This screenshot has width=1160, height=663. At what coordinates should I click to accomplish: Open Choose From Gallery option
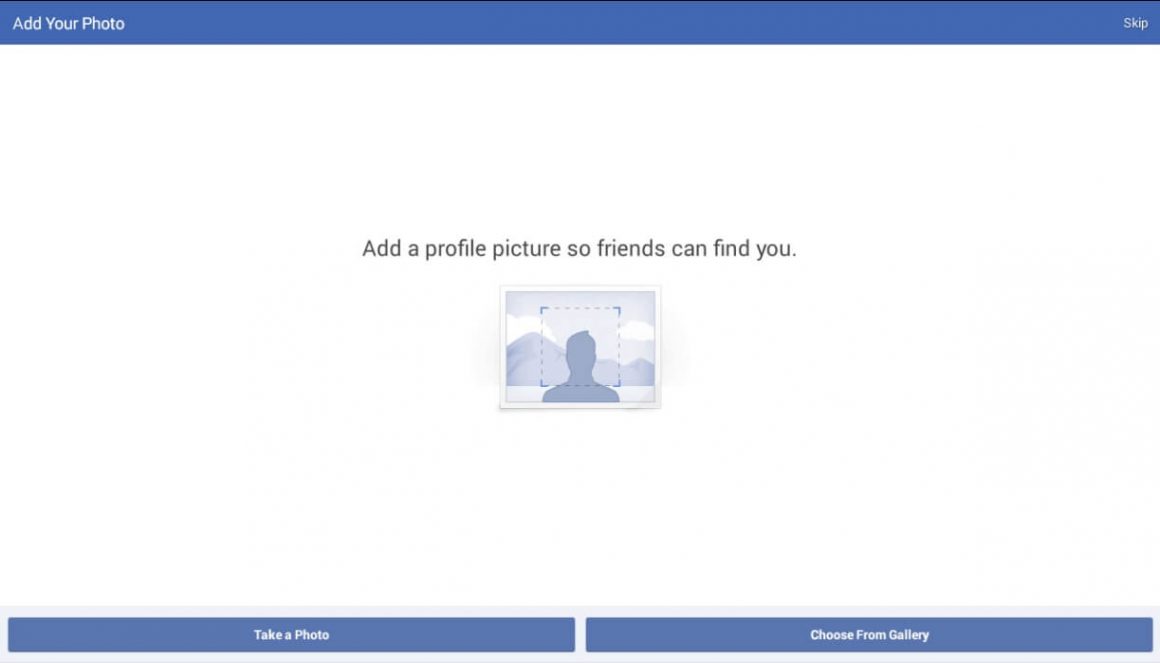(869, 635)
